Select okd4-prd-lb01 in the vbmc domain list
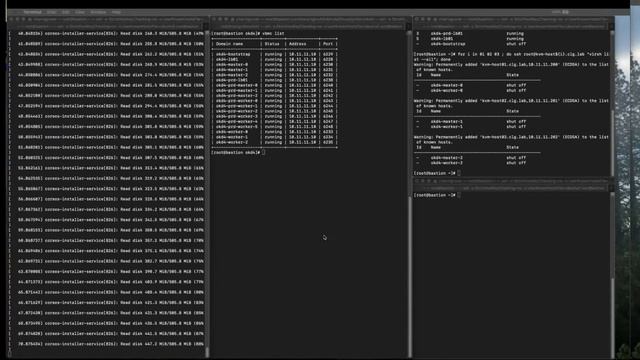 (x=232, y=80)
